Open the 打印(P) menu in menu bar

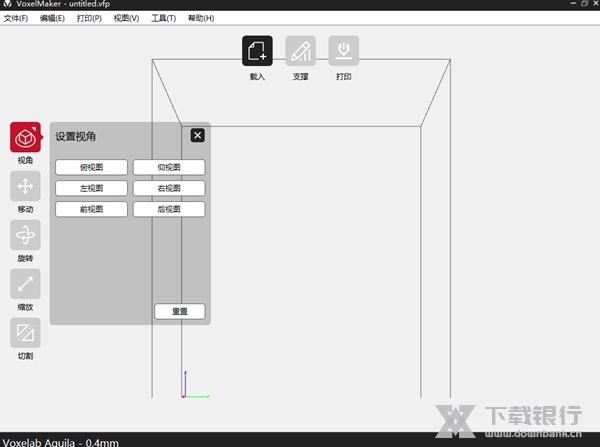coord(90,18)
